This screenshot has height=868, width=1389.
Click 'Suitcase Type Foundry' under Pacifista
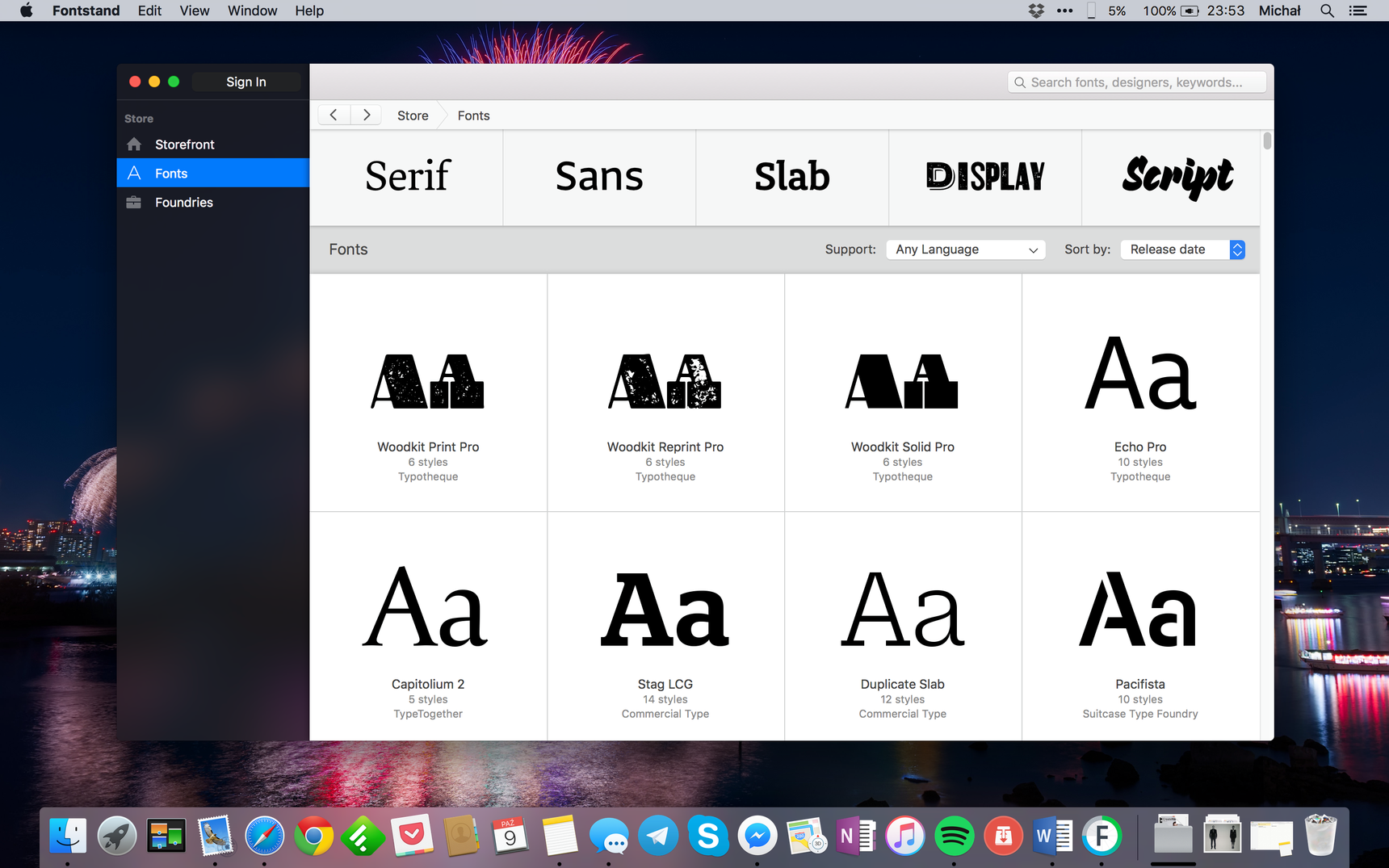click(x=1140, y=714)
